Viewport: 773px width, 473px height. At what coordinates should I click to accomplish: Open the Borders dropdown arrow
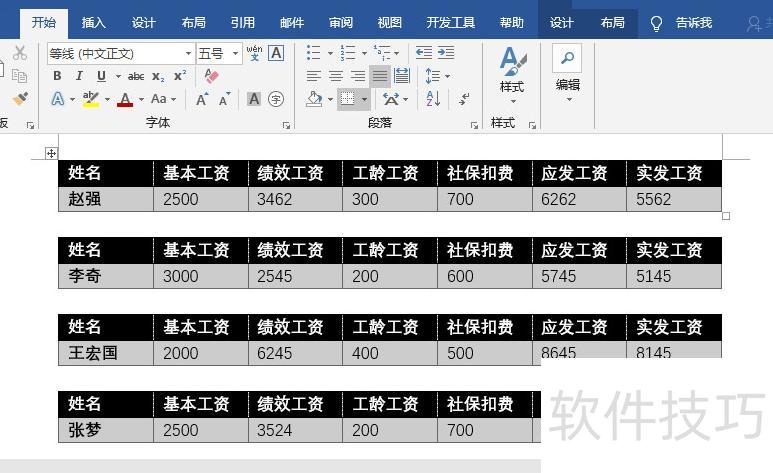(364, 100)
